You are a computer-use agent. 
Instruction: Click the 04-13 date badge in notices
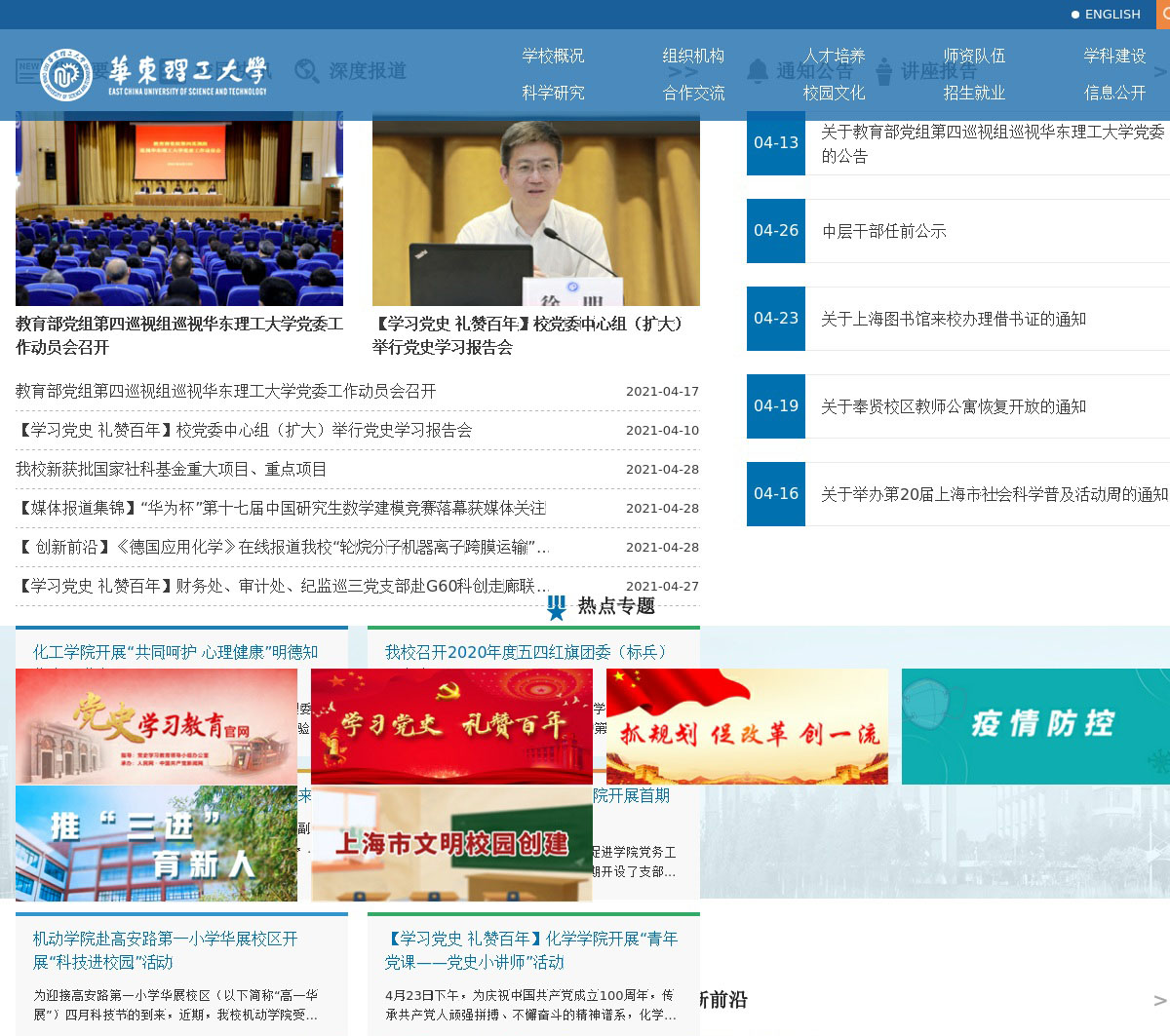click(x=776, y=143)
